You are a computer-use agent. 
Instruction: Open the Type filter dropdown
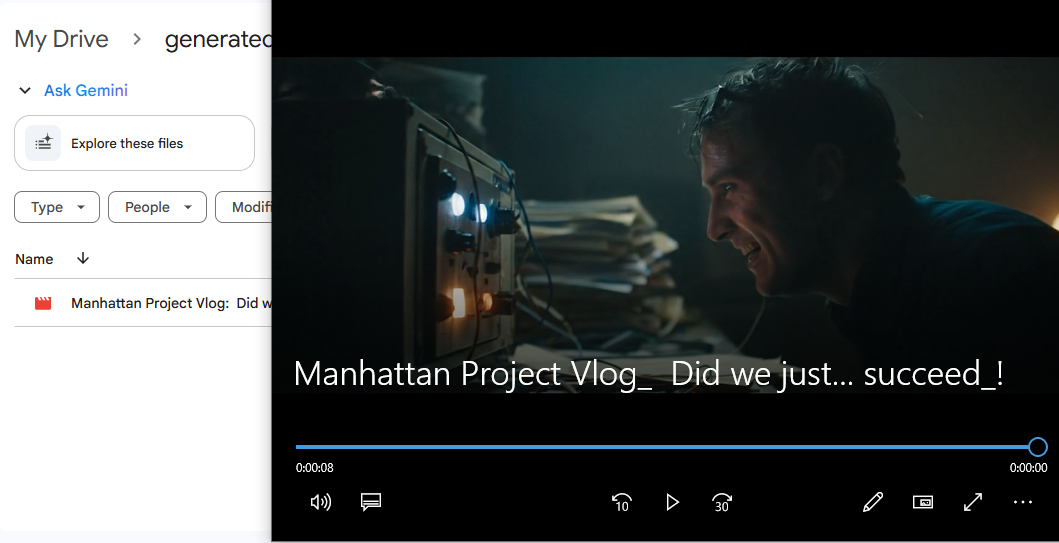click(x=57, y=207)
